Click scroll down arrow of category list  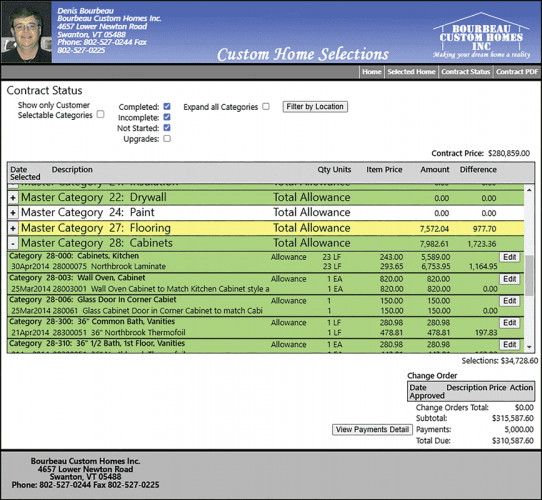(529, 347)
